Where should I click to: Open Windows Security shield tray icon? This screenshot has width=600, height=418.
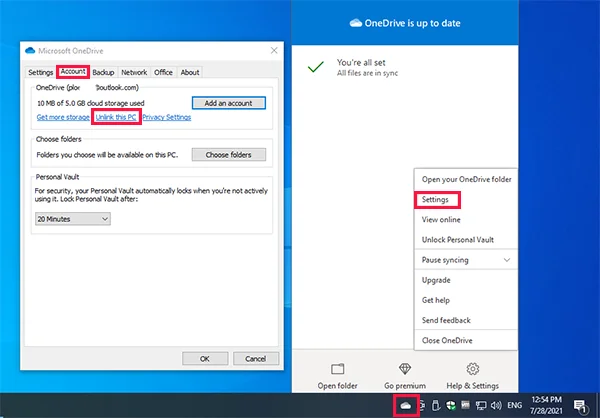point(451,405)
